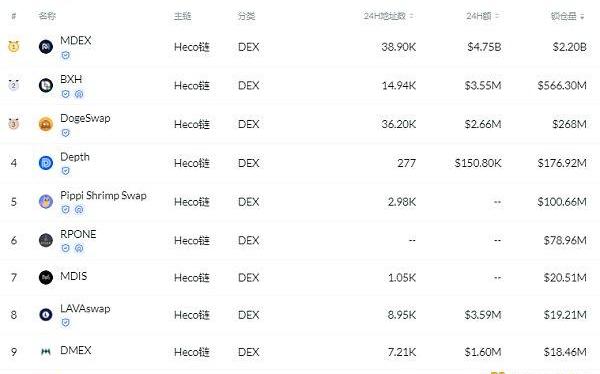Click the MDIS project logo icon

tap(46, 277)
